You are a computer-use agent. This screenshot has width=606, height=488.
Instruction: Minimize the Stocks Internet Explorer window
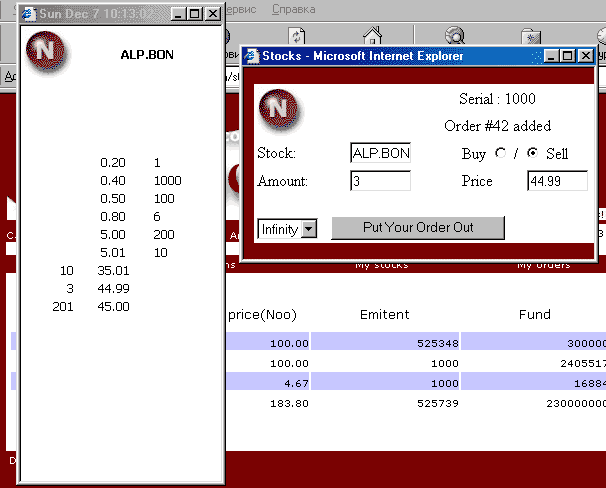coord(551,56)
